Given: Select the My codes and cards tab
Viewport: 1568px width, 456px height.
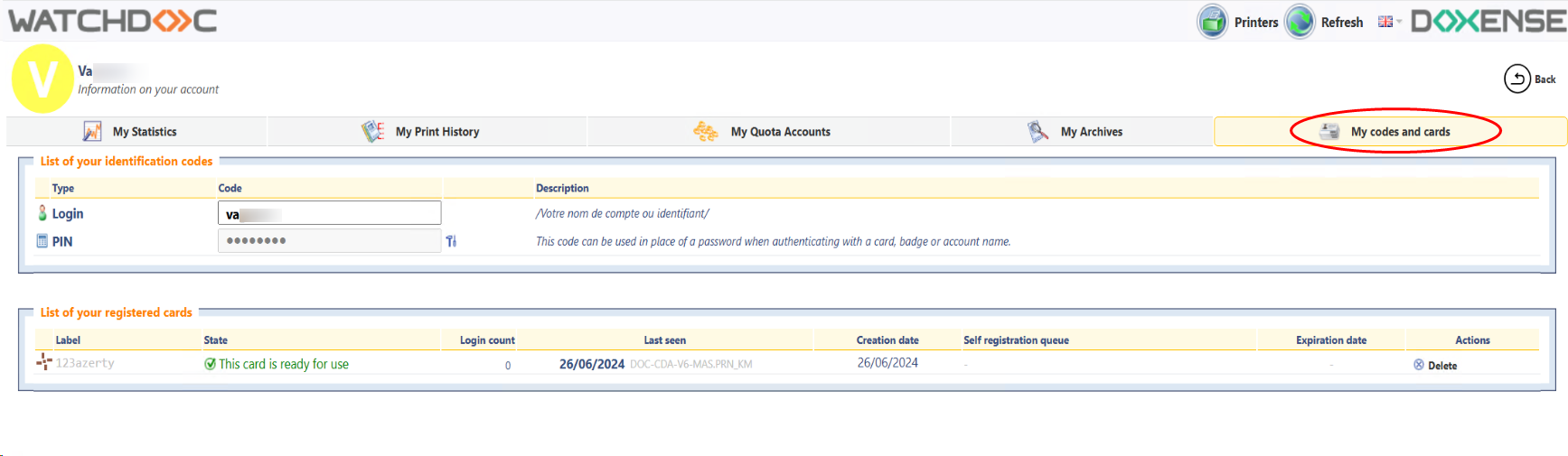Looking at the screenshot, I should [x=1390, y=132].
